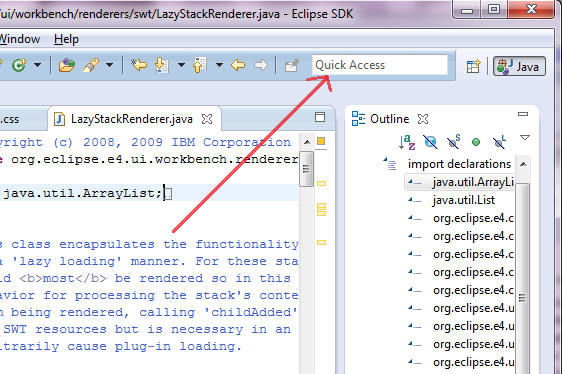Open the Help menu
562x374 pixels.
66,39
